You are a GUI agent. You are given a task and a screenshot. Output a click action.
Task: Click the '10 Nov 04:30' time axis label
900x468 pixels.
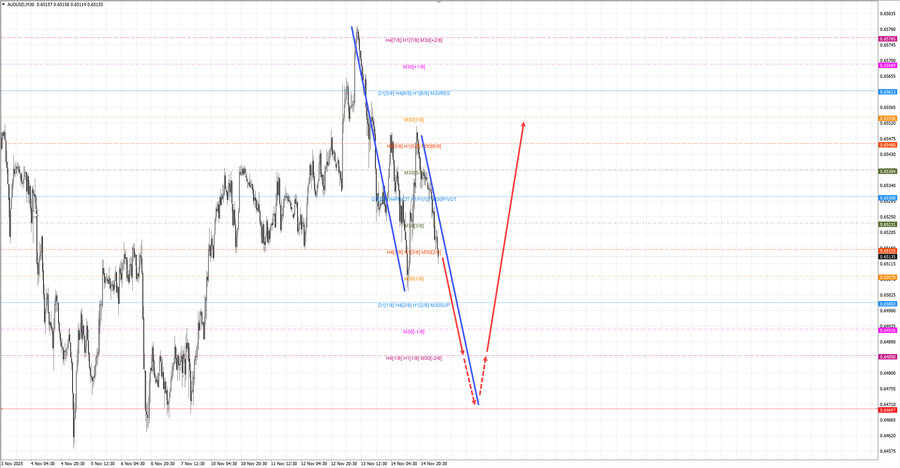(x=223, y=463)
